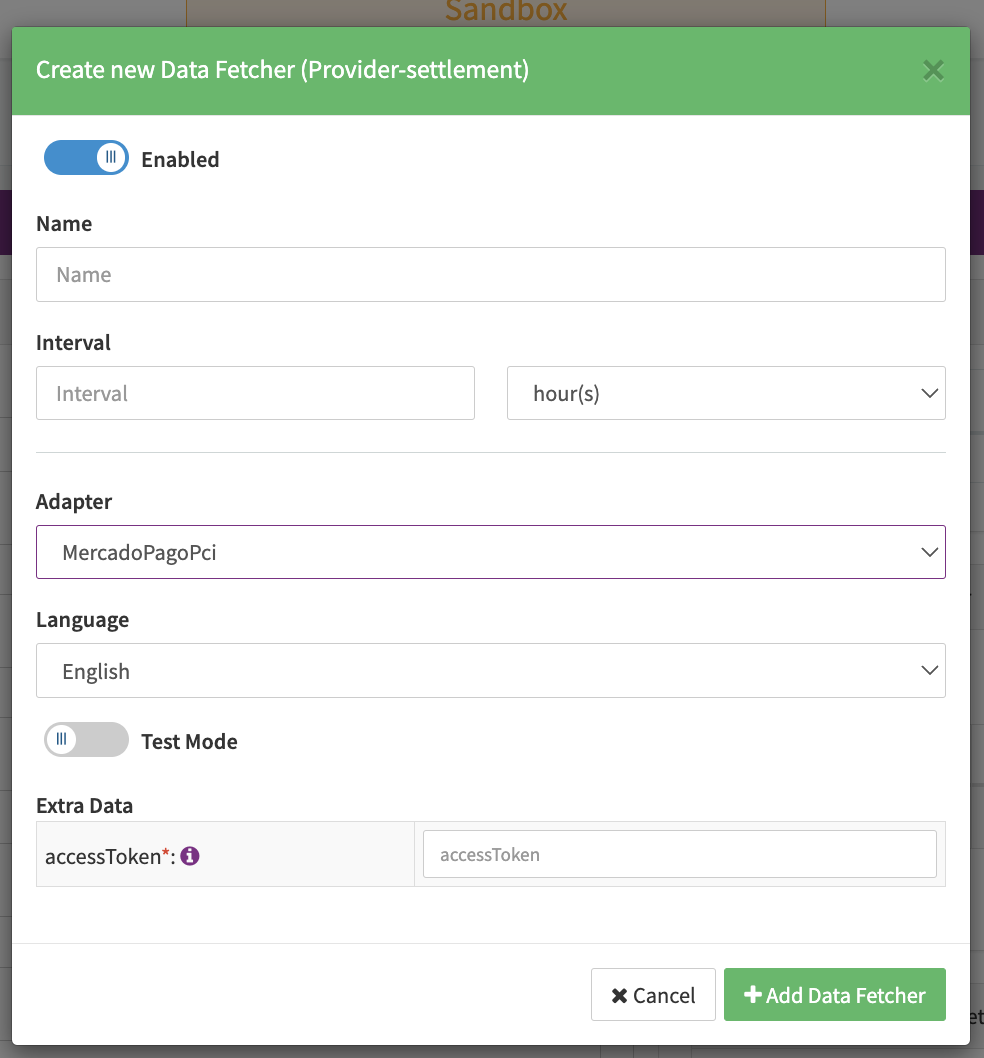
Task: Click the accessToken required field label
Action: coord(102,857)
